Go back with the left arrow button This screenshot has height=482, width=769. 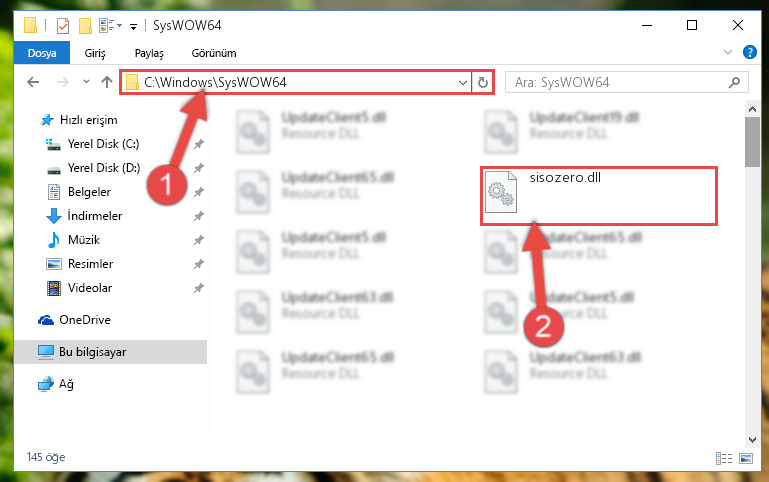point(33,82)
